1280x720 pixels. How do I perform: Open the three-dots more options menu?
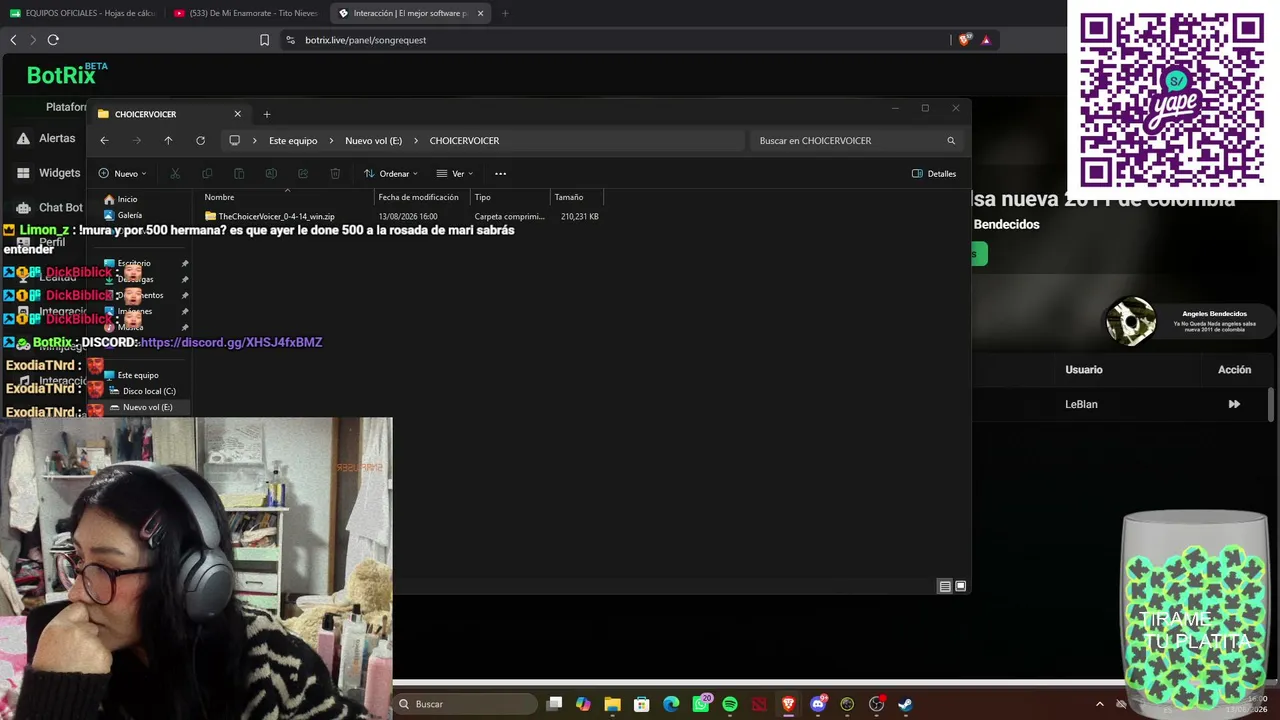pyautogui.click(x=500, y=174)
